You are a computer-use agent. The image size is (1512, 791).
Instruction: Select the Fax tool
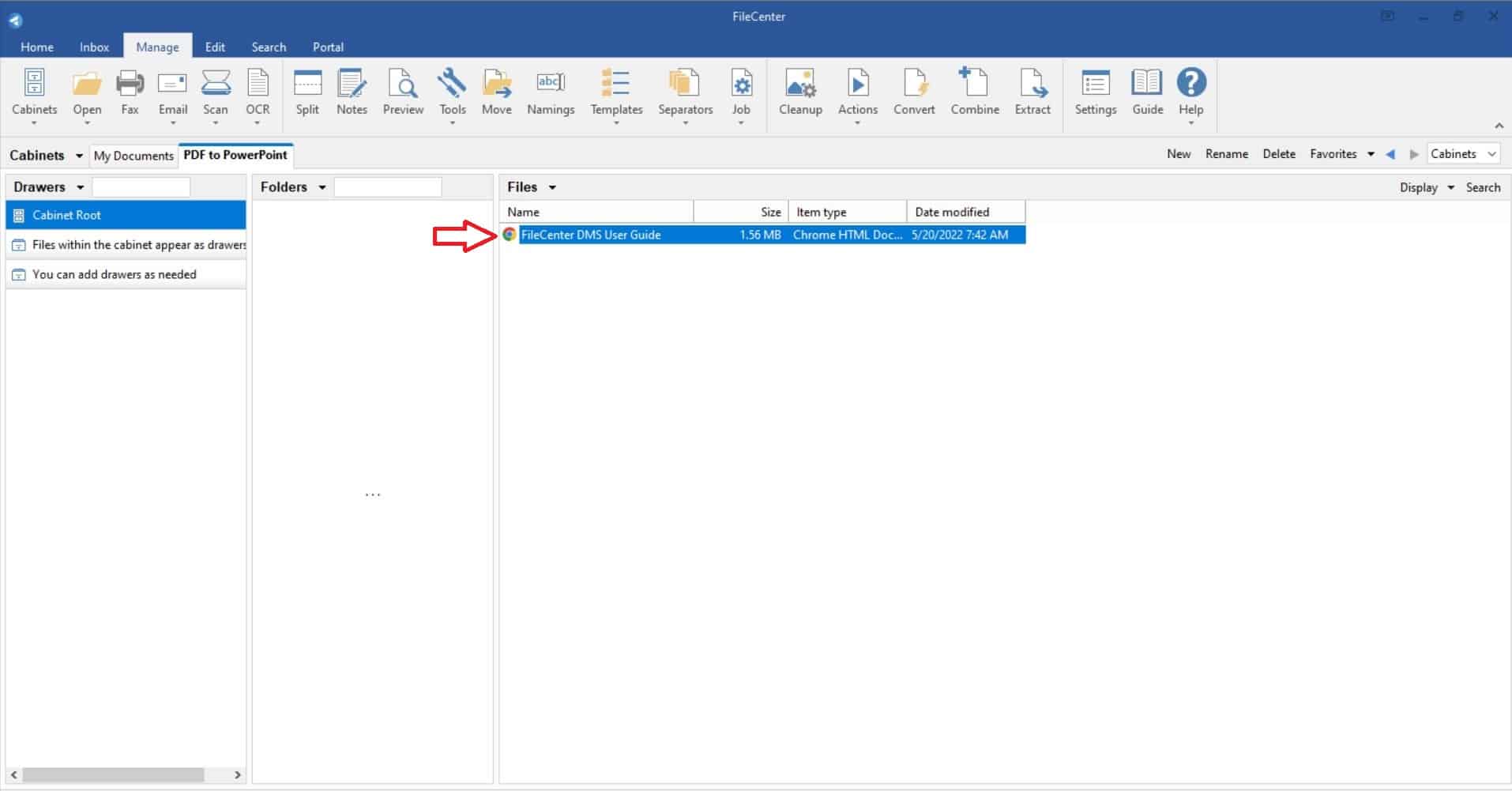130,93
